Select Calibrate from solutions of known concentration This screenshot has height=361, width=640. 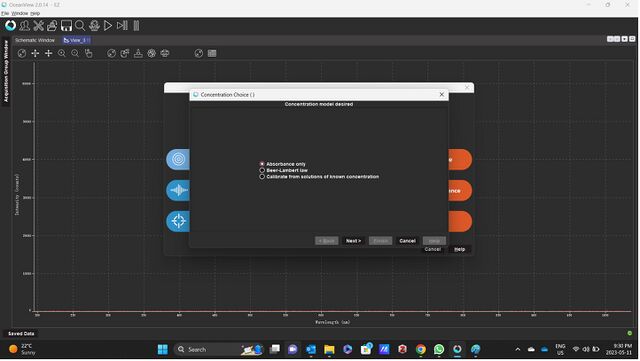tap(319, 177)
